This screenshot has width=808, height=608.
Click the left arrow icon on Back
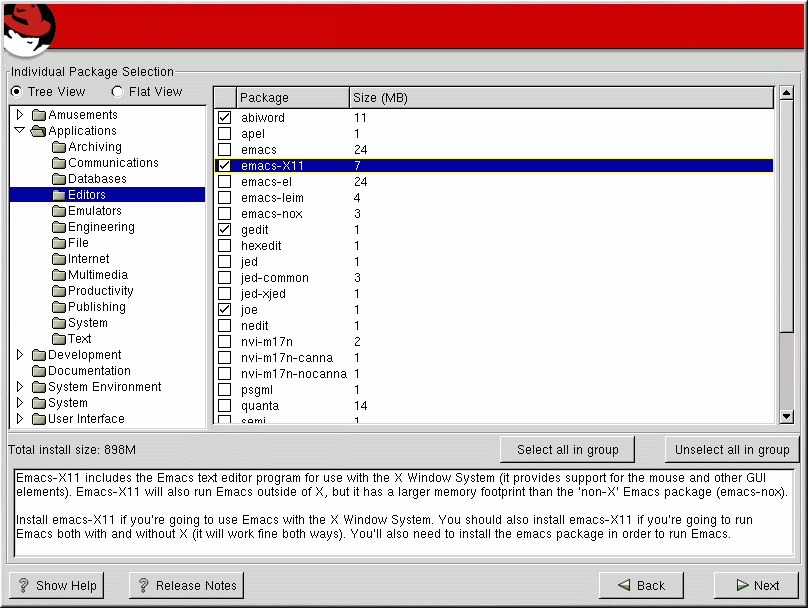tap(624, 585)
